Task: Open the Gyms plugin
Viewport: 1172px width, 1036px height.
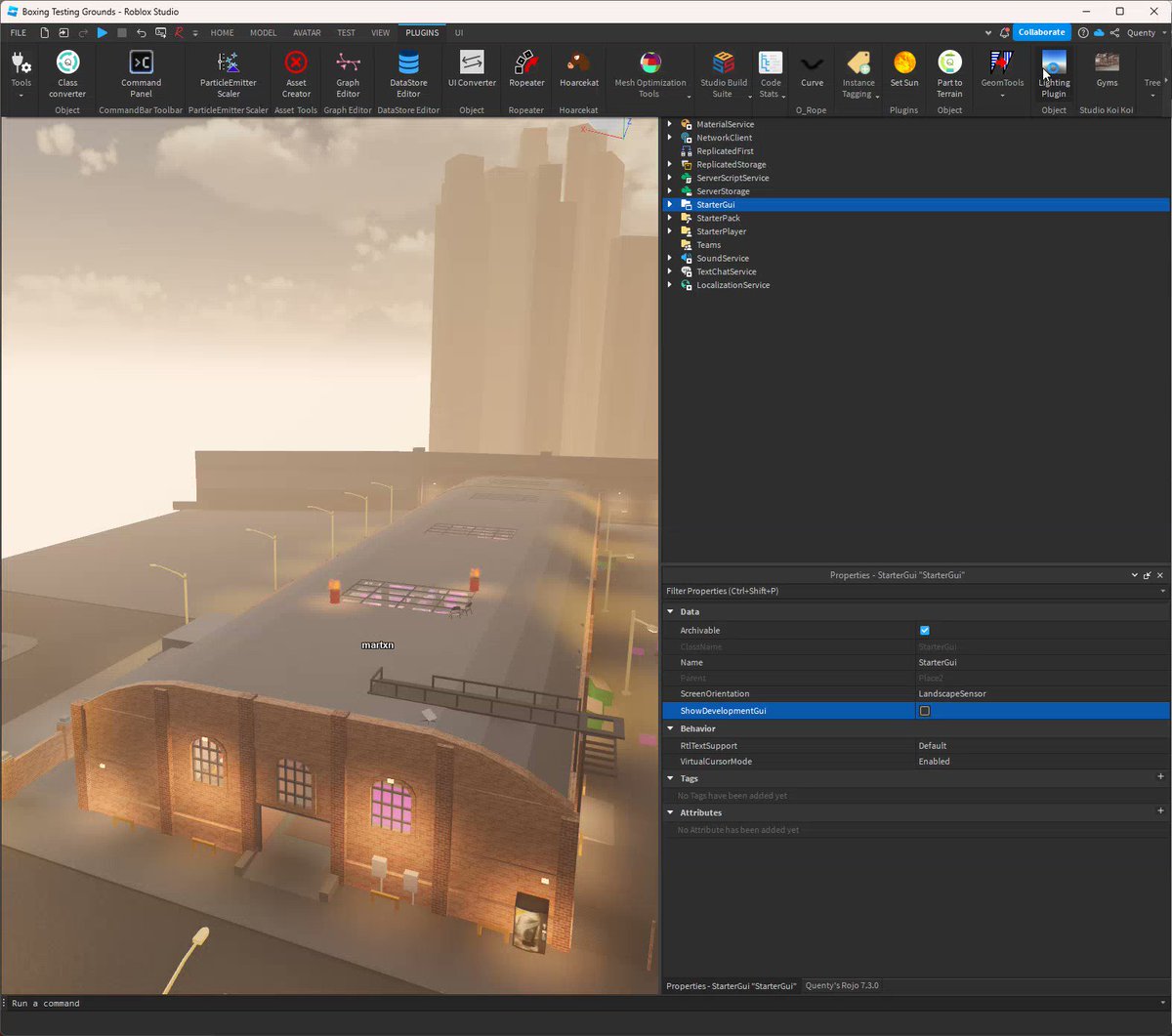Action: 1107,69
